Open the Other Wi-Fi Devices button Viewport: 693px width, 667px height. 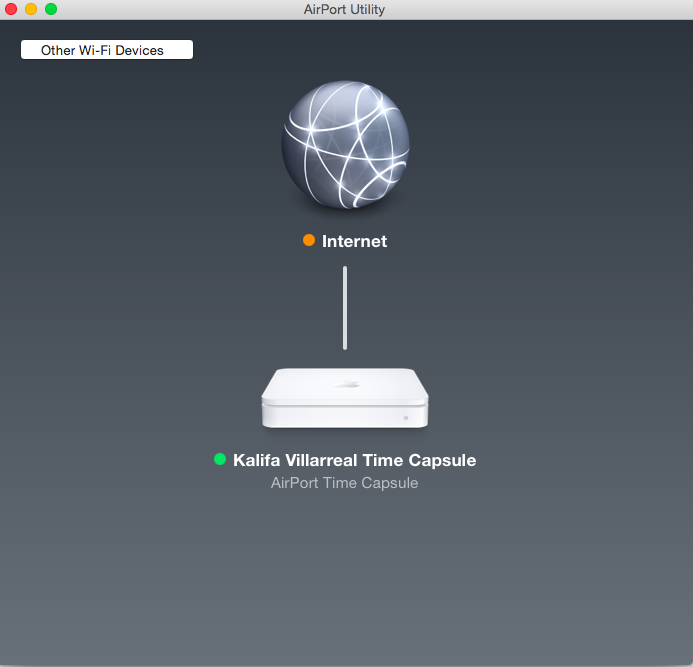click(107, 50)
